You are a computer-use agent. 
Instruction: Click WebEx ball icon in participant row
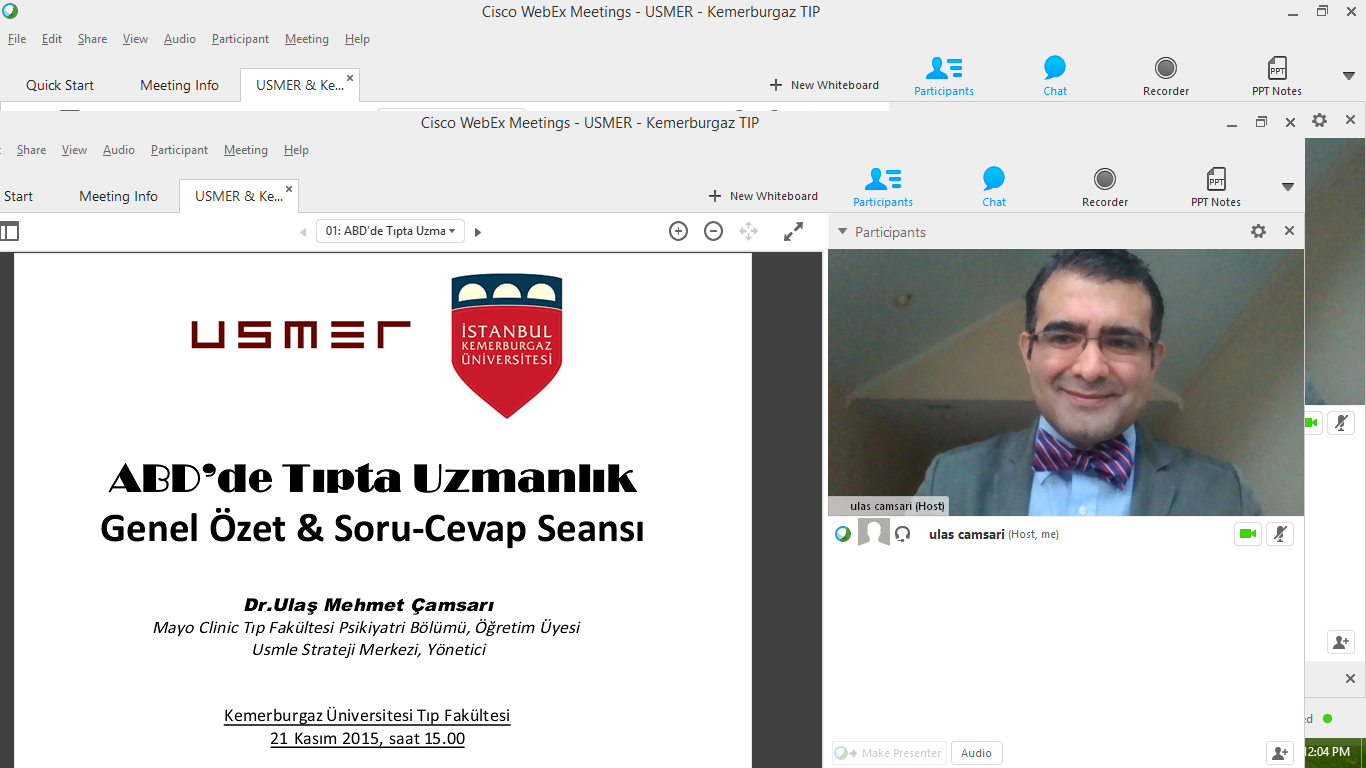843,534
